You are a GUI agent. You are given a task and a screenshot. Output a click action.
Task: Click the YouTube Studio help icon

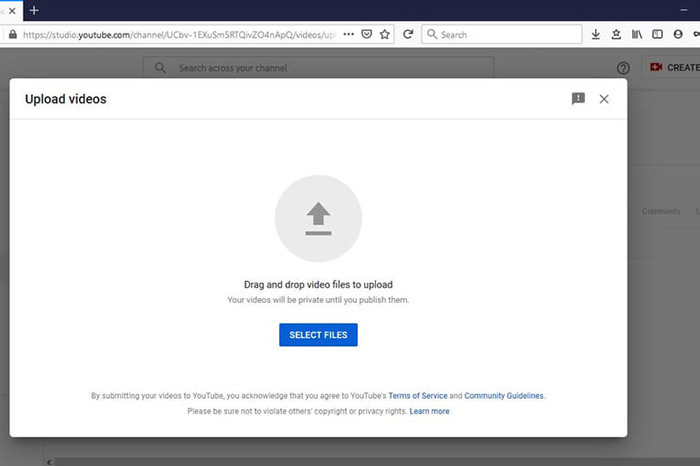623,68
